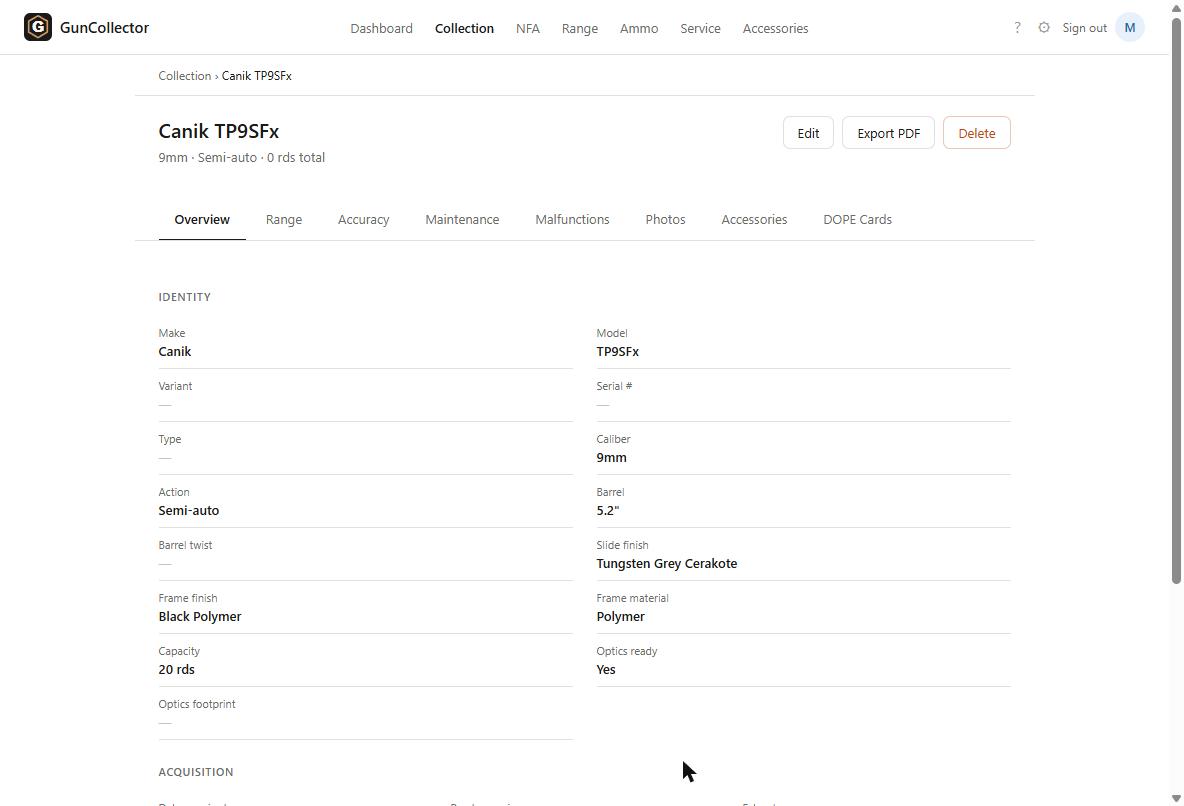Open the user avatar M
Viewport: 1184px width, 806px height.
[x=1130, y=27]
